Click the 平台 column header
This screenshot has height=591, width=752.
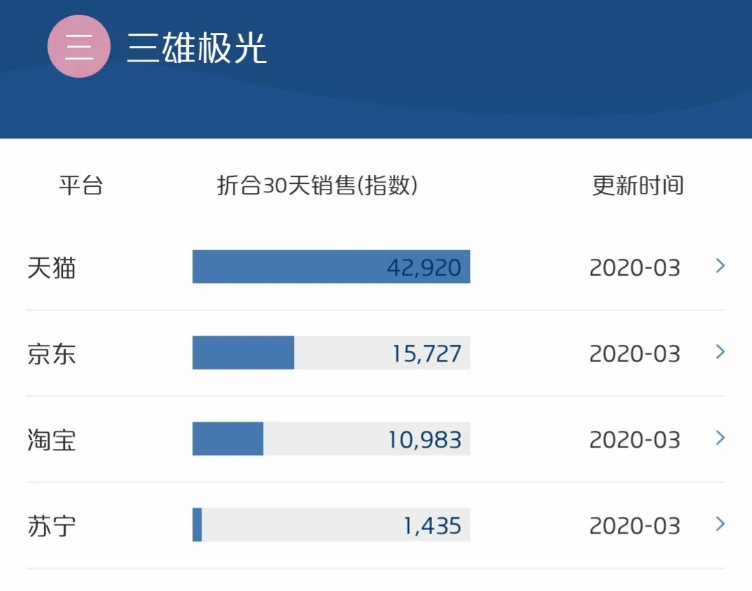coord(81,185)
